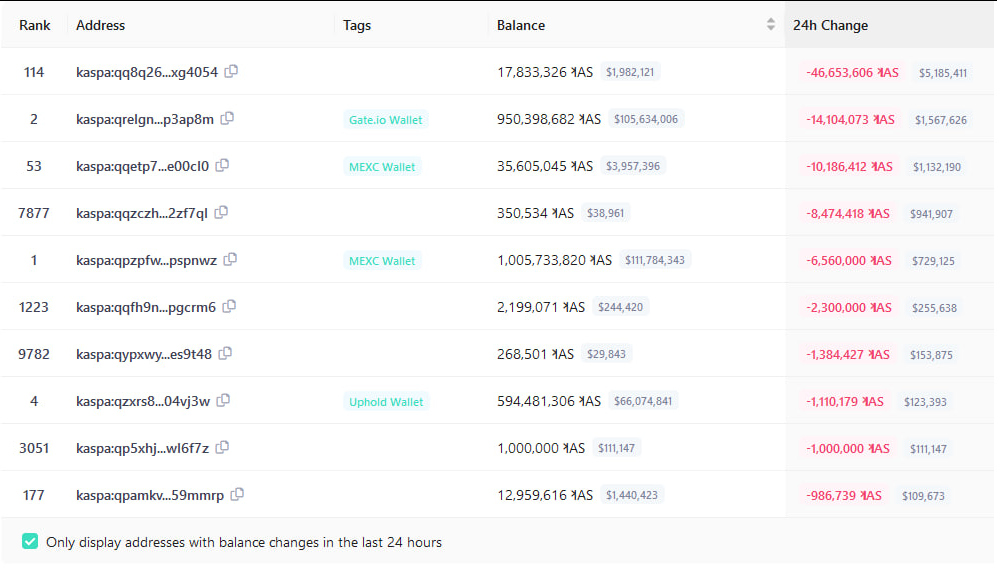Sort the table by Balance column arrows
Viewport: 997px width, 577px height.
[x=771, y=25]
